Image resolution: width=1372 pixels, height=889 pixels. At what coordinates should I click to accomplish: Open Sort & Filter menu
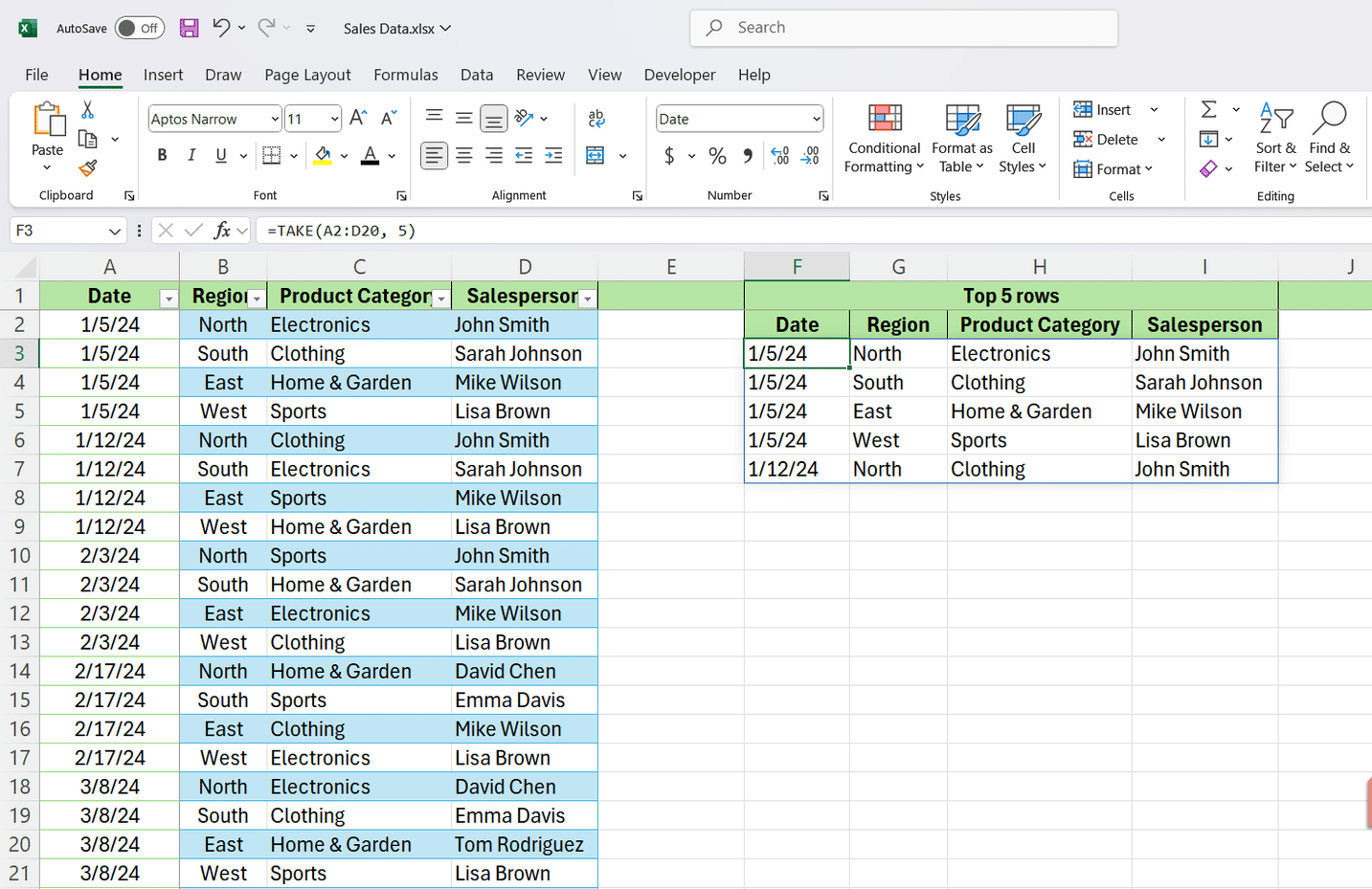(1275, 140)
